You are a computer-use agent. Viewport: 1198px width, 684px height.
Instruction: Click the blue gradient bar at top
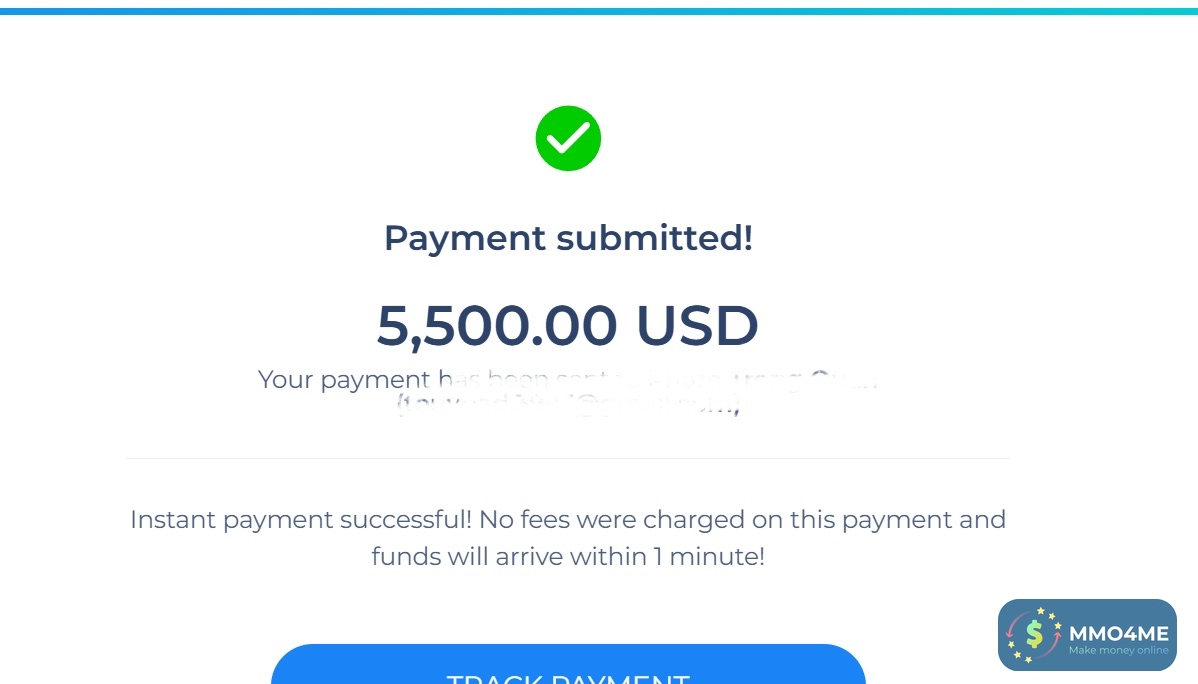599,11
